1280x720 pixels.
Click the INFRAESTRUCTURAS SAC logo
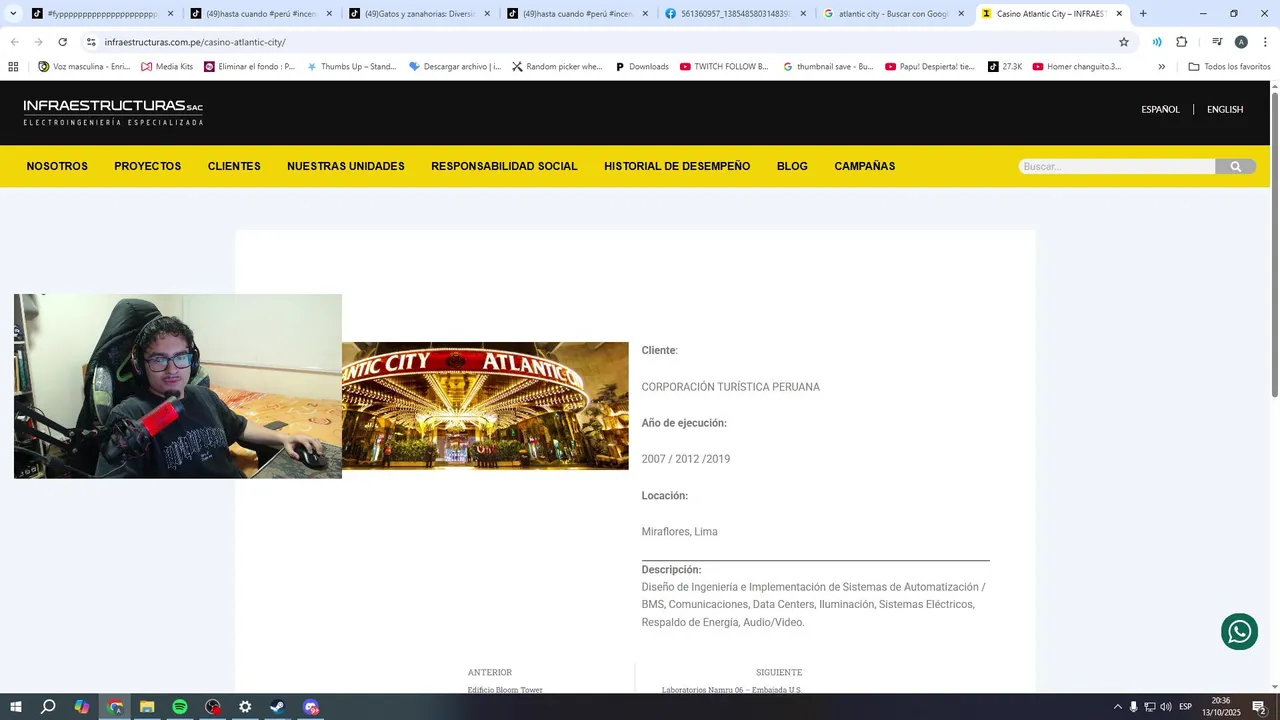click(x=113, y=112)
